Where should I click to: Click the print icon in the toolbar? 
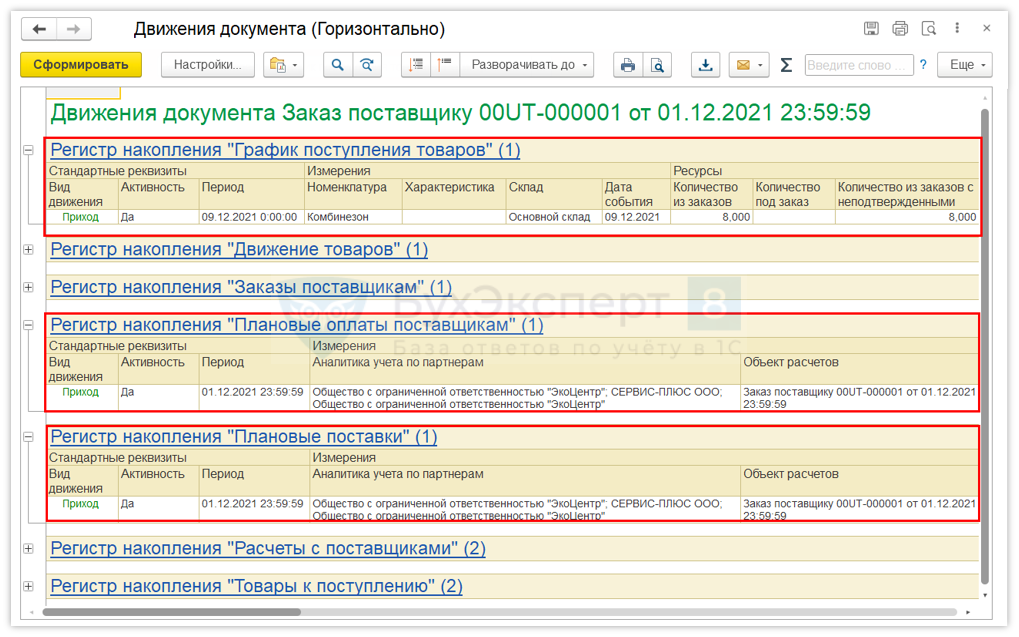(x=628, y=65)
